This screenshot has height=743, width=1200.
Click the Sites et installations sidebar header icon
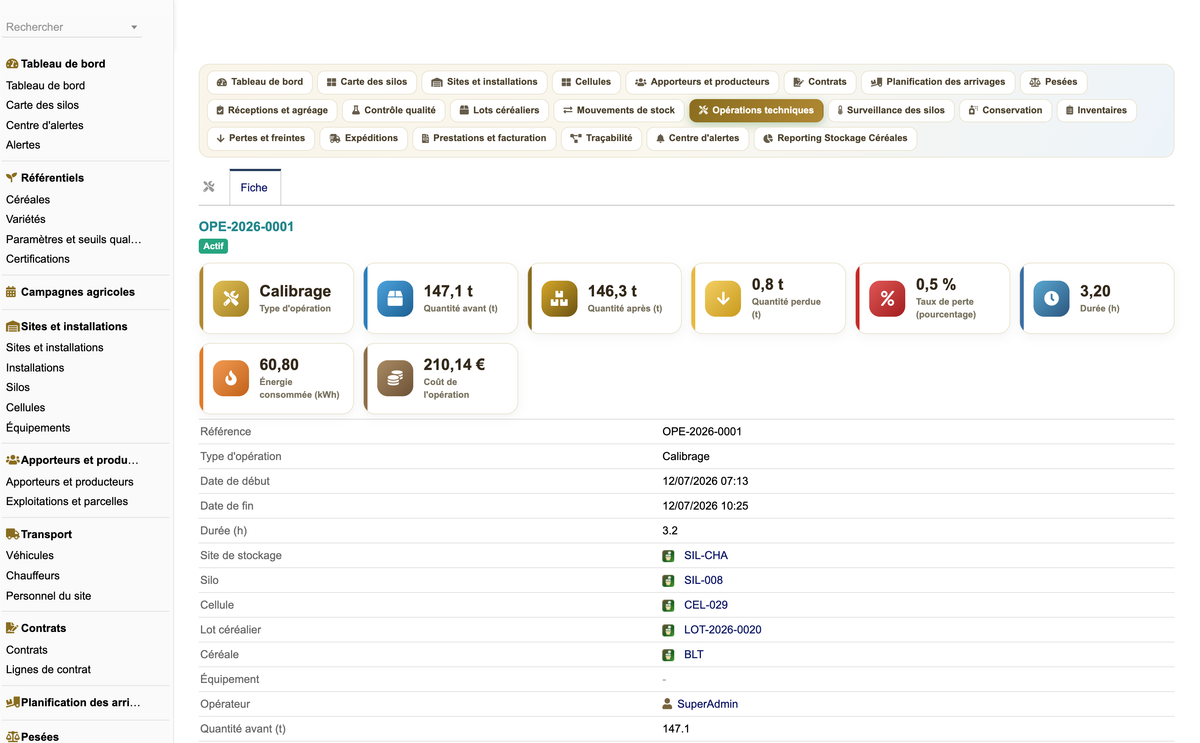pyautogui.click(x=13, y=326)
